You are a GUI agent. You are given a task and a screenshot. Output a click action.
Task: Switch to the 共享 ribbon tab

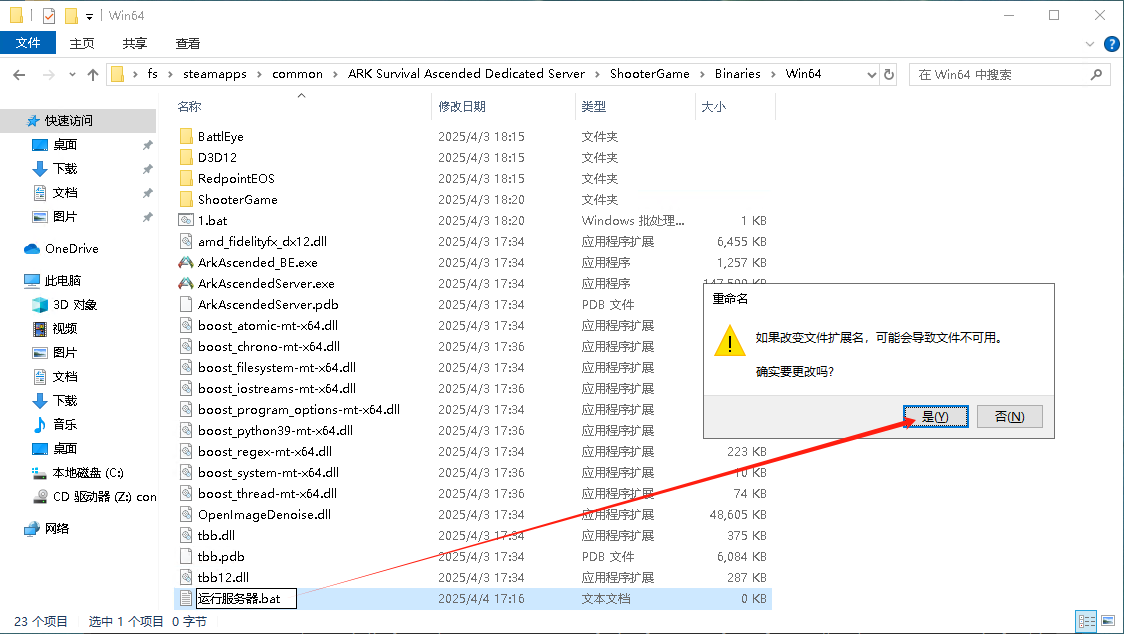click(x=135, y=44)
